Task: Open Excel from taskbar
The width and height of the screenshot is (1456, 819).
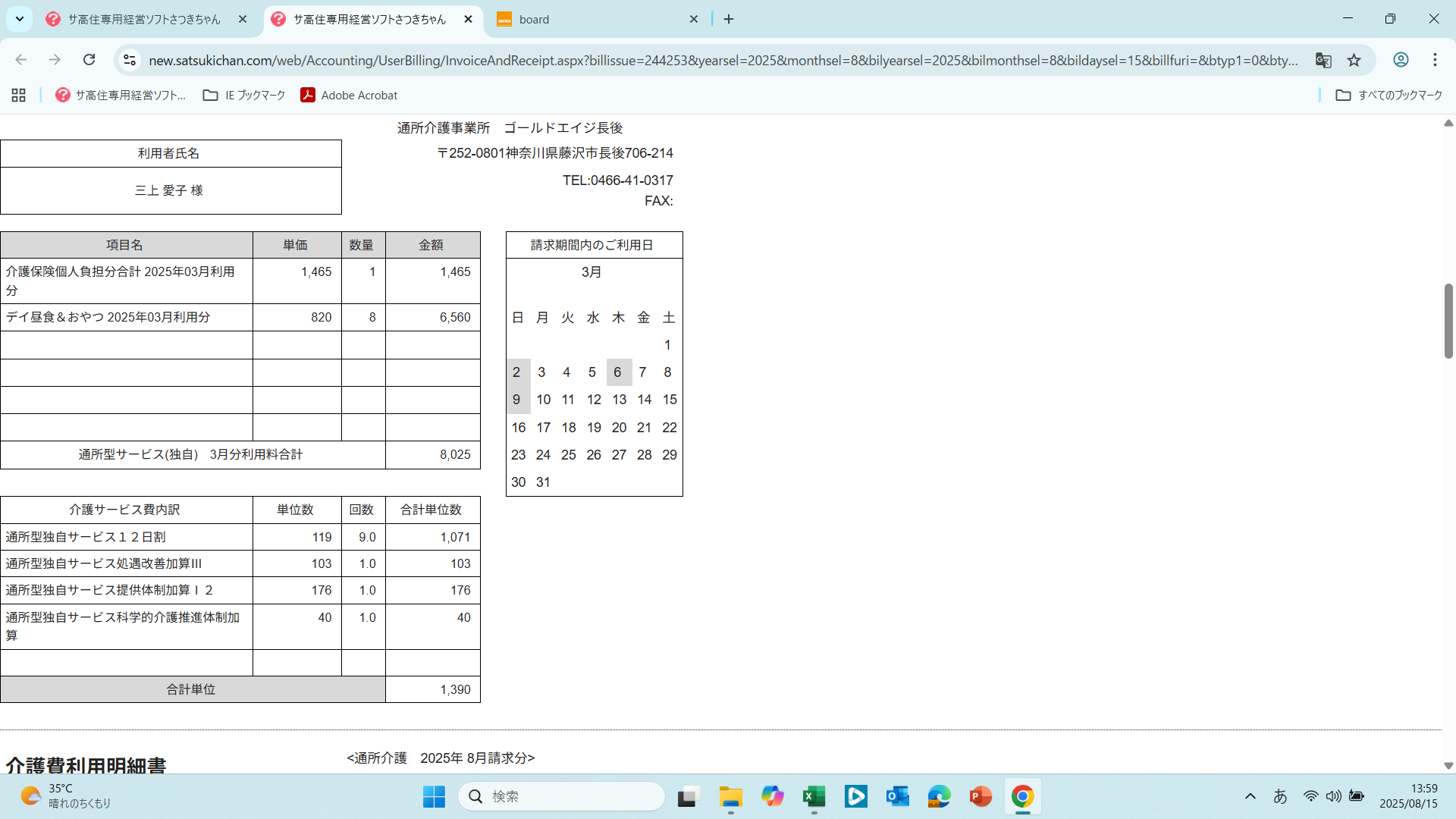Action: [814, 796]
